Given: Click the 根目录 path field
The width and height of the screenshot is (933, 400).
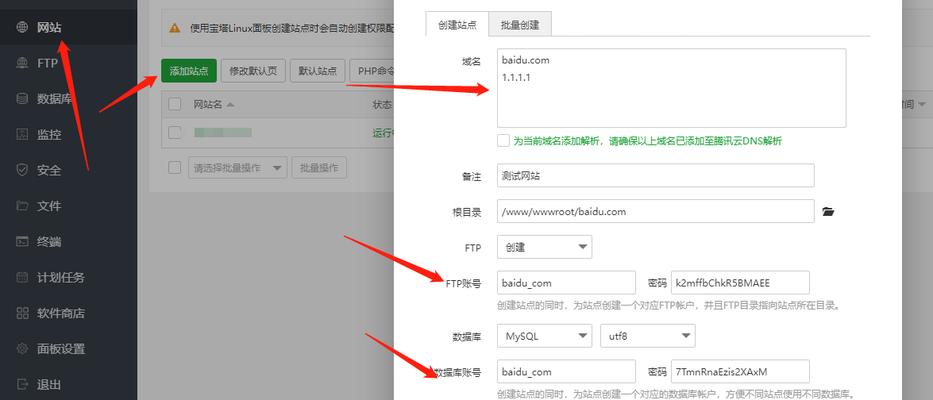Looking at the screenshot, I should 656,211.
